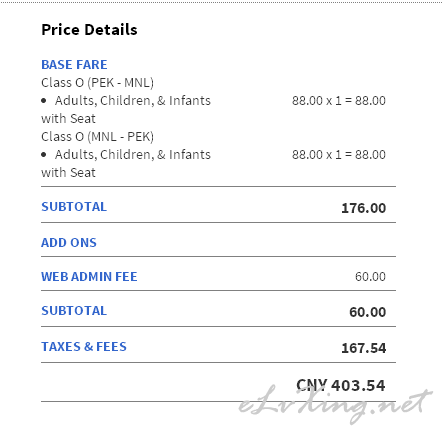The width and height of the screenshot is (443, 437).
Task: Select the Class O (MNL - PEK) line
Action: click(x=97, y=137)
